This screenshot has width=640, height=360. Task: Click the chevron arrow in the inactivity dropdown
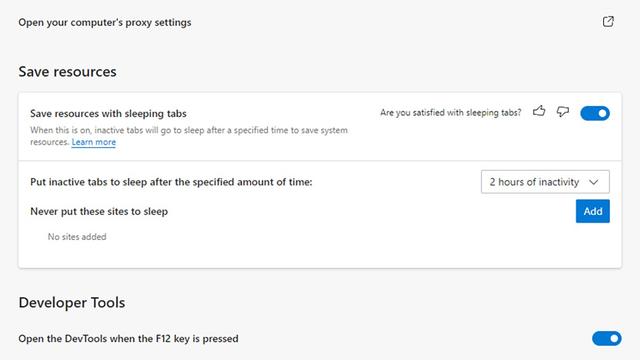coord(594,182)
